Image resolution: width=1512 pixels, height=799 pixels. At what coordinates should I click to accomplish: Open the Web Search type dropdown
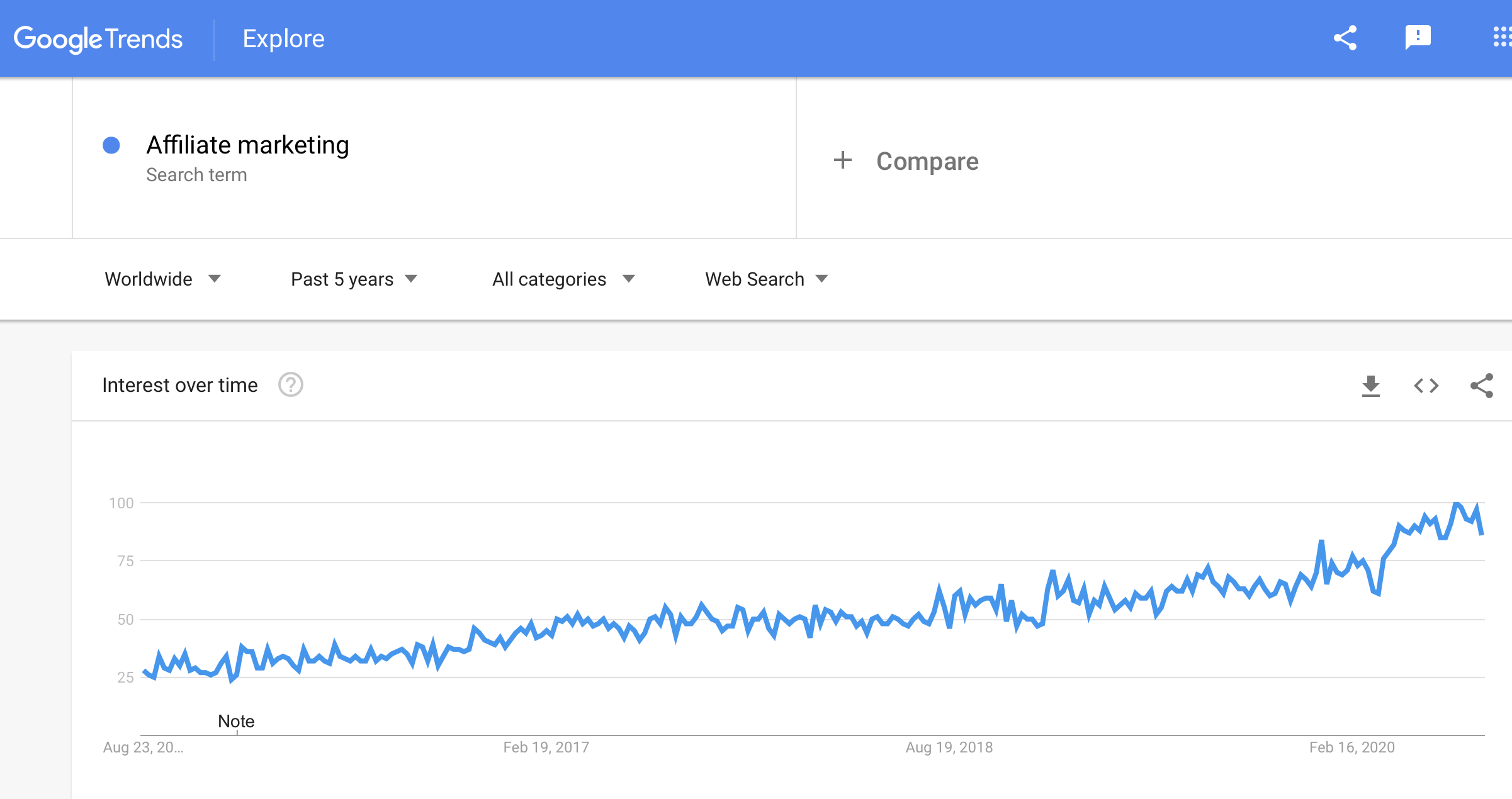coord(767,279)
